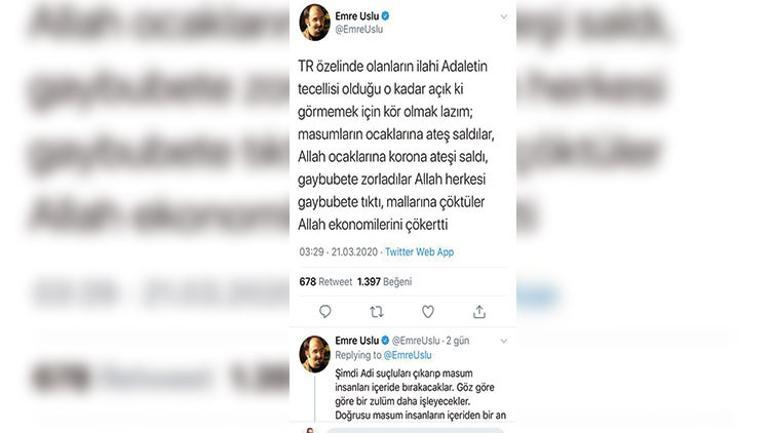Open reply tweet profile avatar
The height and width of the screenshot is (433, 770).
[x=315, y=354]
